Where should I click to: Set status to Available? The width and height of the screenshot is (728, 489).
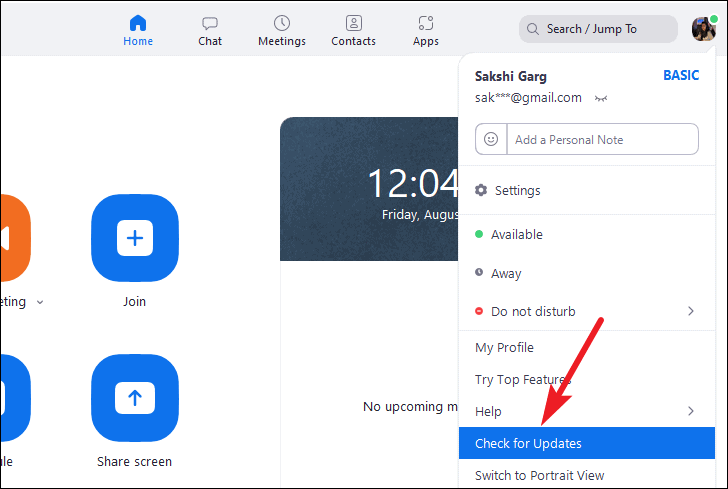tap(587, 235)
